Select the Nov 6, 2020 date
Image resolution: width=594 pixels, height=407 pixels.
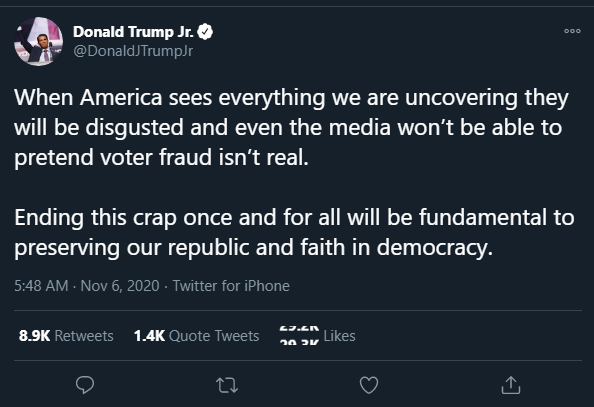[x=120, y=286]
